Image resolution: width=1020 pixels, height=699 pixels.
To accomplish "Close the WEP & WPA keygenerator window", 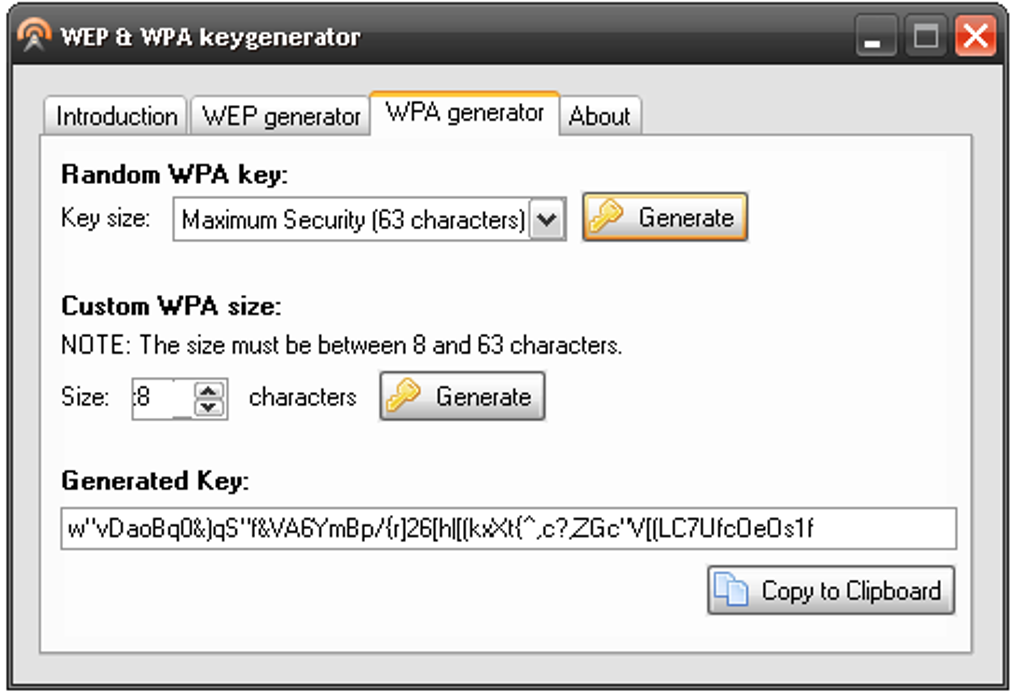I will pyautogui.click(x=975, y=38).
